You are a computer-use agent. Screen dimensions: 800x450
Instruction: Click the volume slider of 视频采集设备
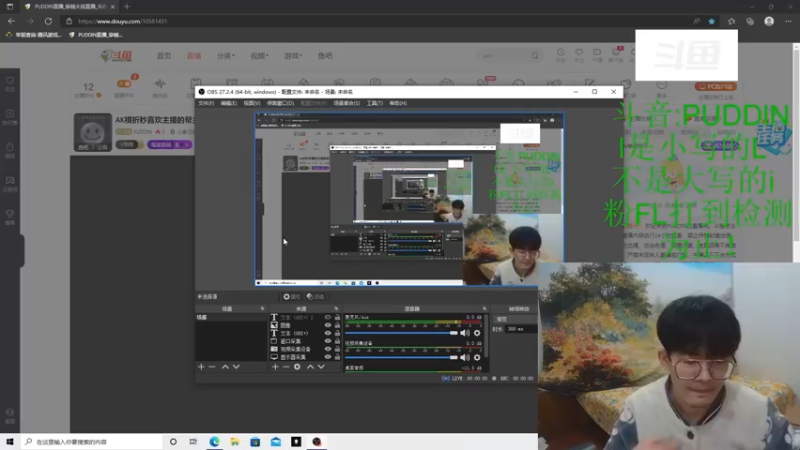point(402,358)
